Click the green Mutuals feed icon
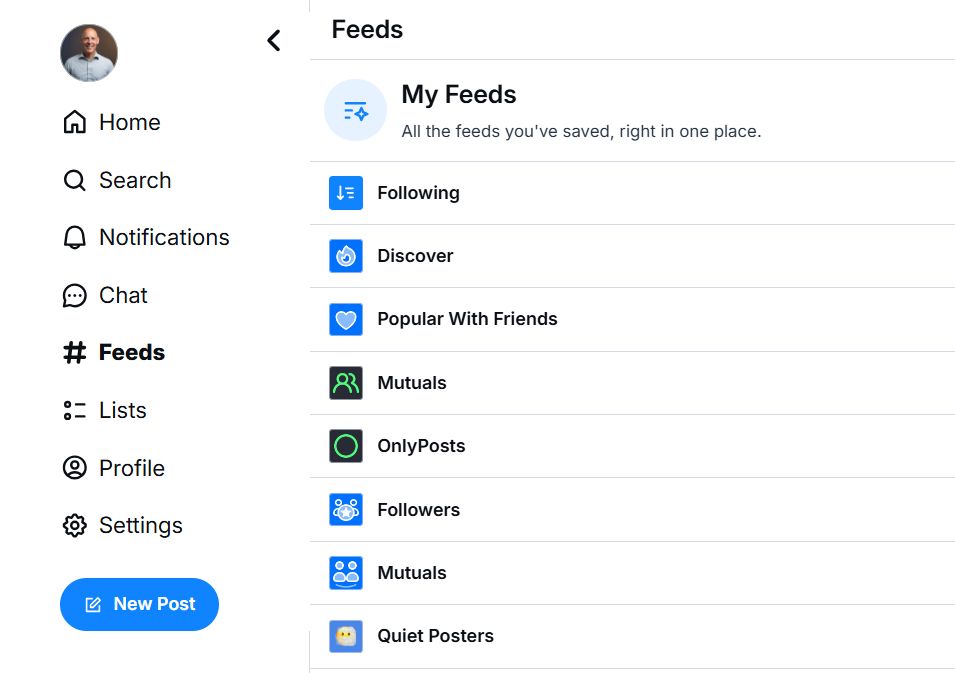Image resolution: width=955 pixels, height=673 pixels. [346, 383]
